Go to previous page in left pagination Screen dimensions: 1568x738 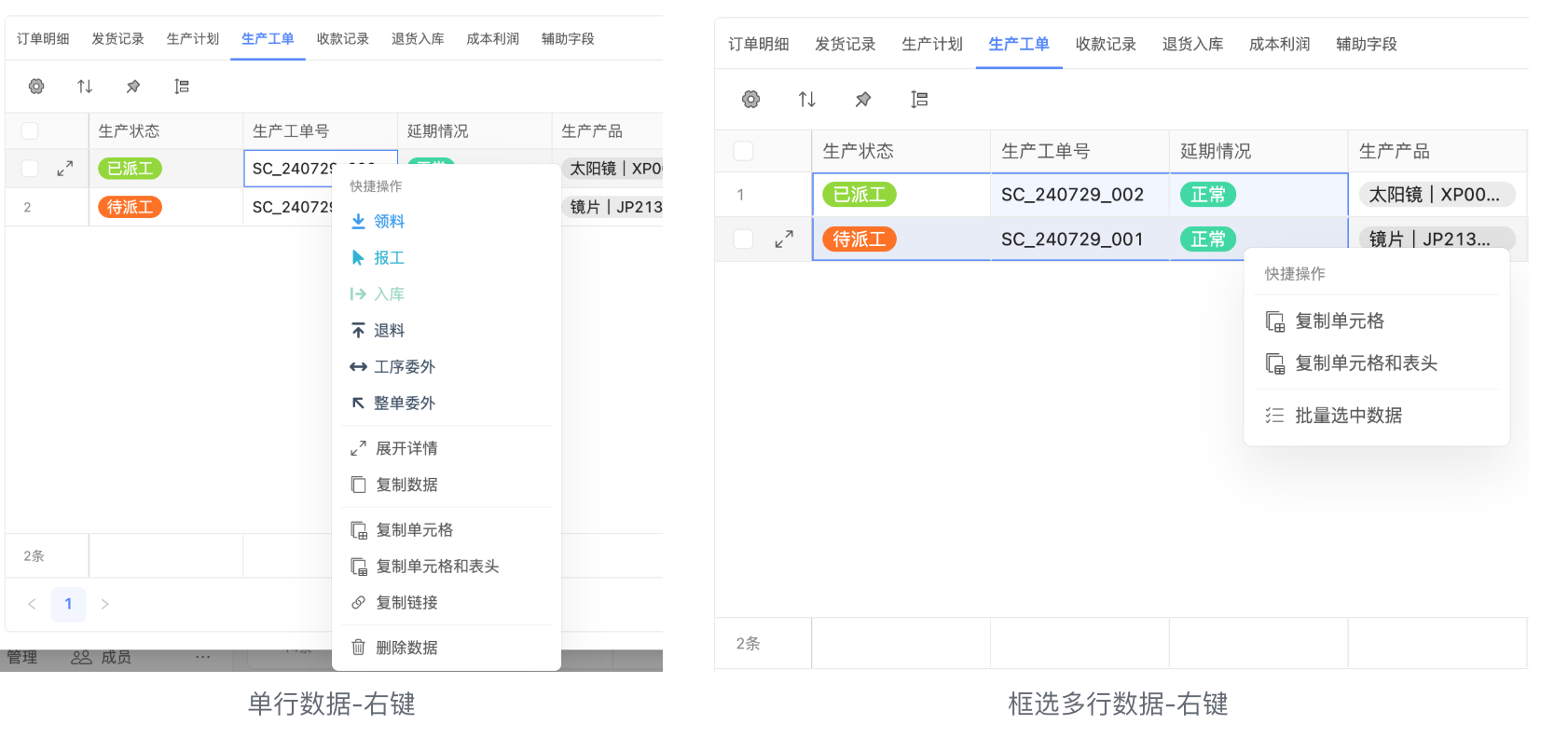tap(32, 604)
